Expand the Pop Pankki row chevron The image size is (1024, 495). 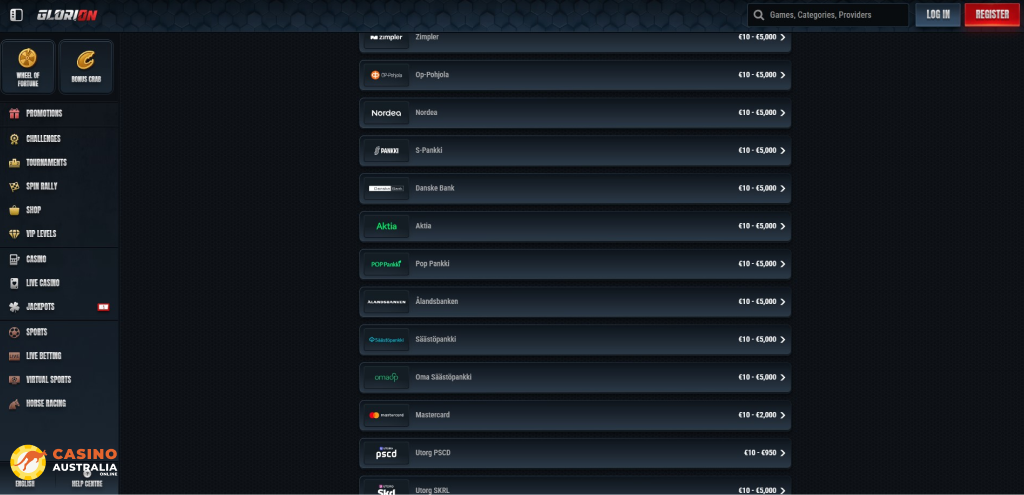pyautogui.click(x=782, y=264)
